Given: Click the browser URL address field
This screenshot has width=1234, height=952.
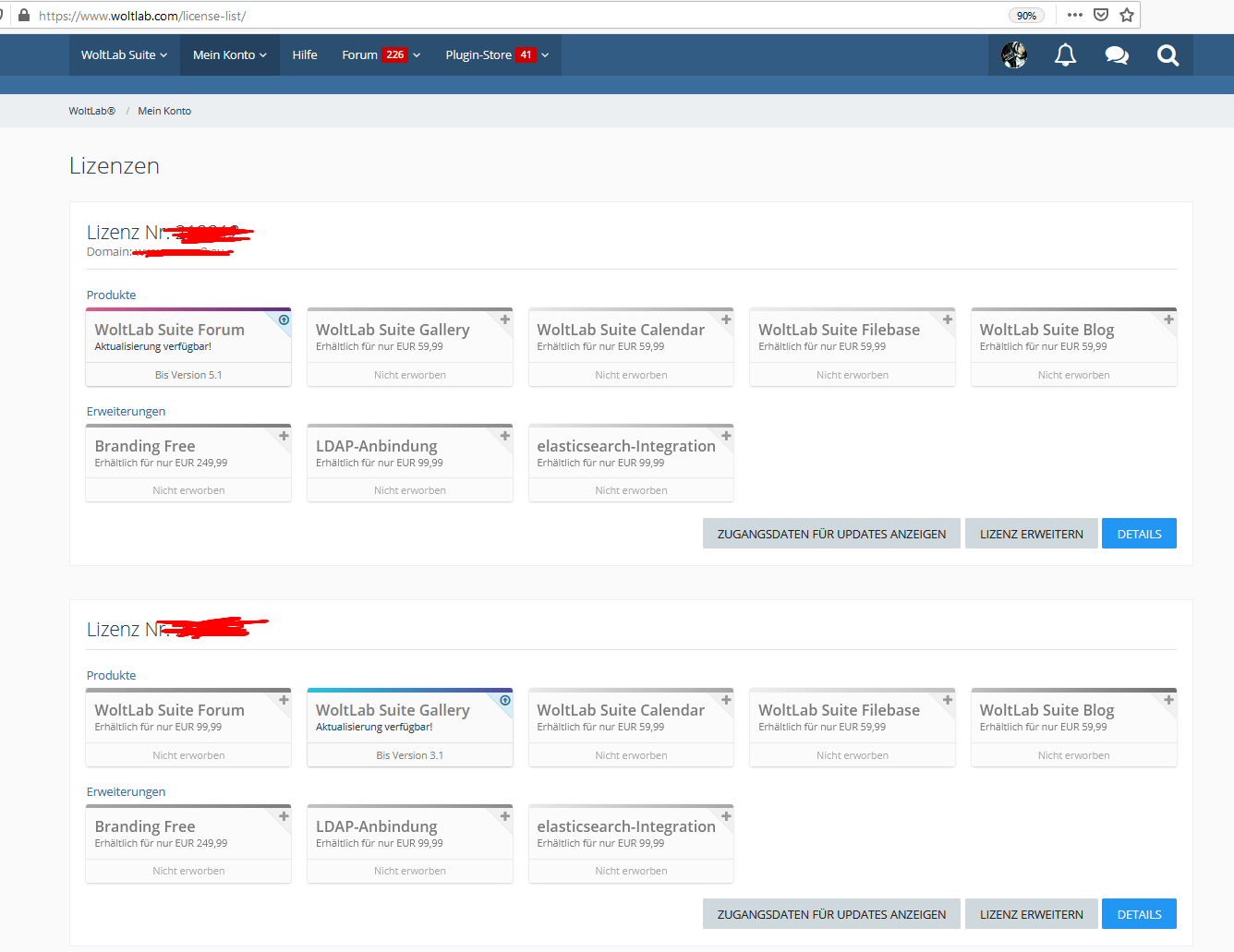Looking at the screenshot, I should tap(517, 16).
